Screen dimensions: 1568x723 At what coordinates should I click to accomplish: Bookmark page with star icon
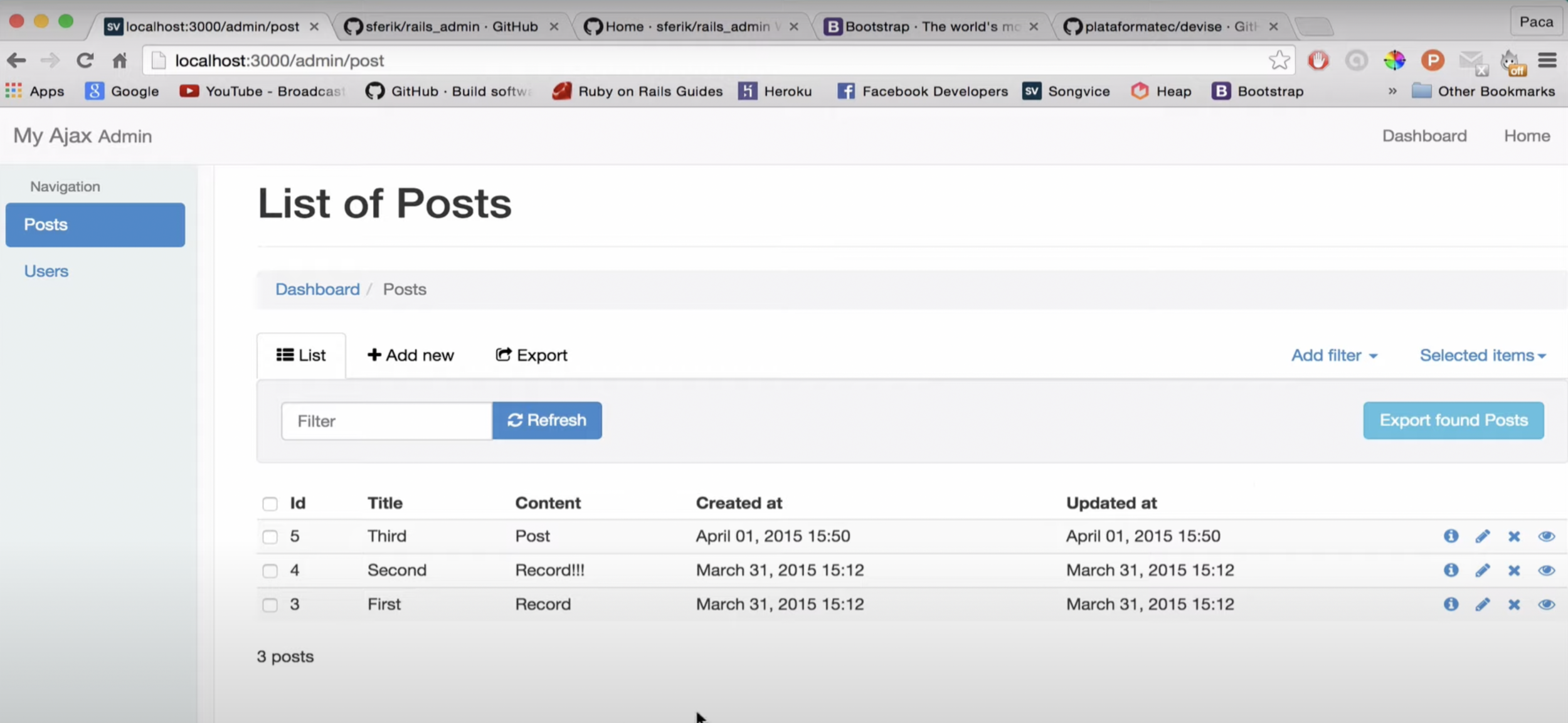(x=1279, y=60)
